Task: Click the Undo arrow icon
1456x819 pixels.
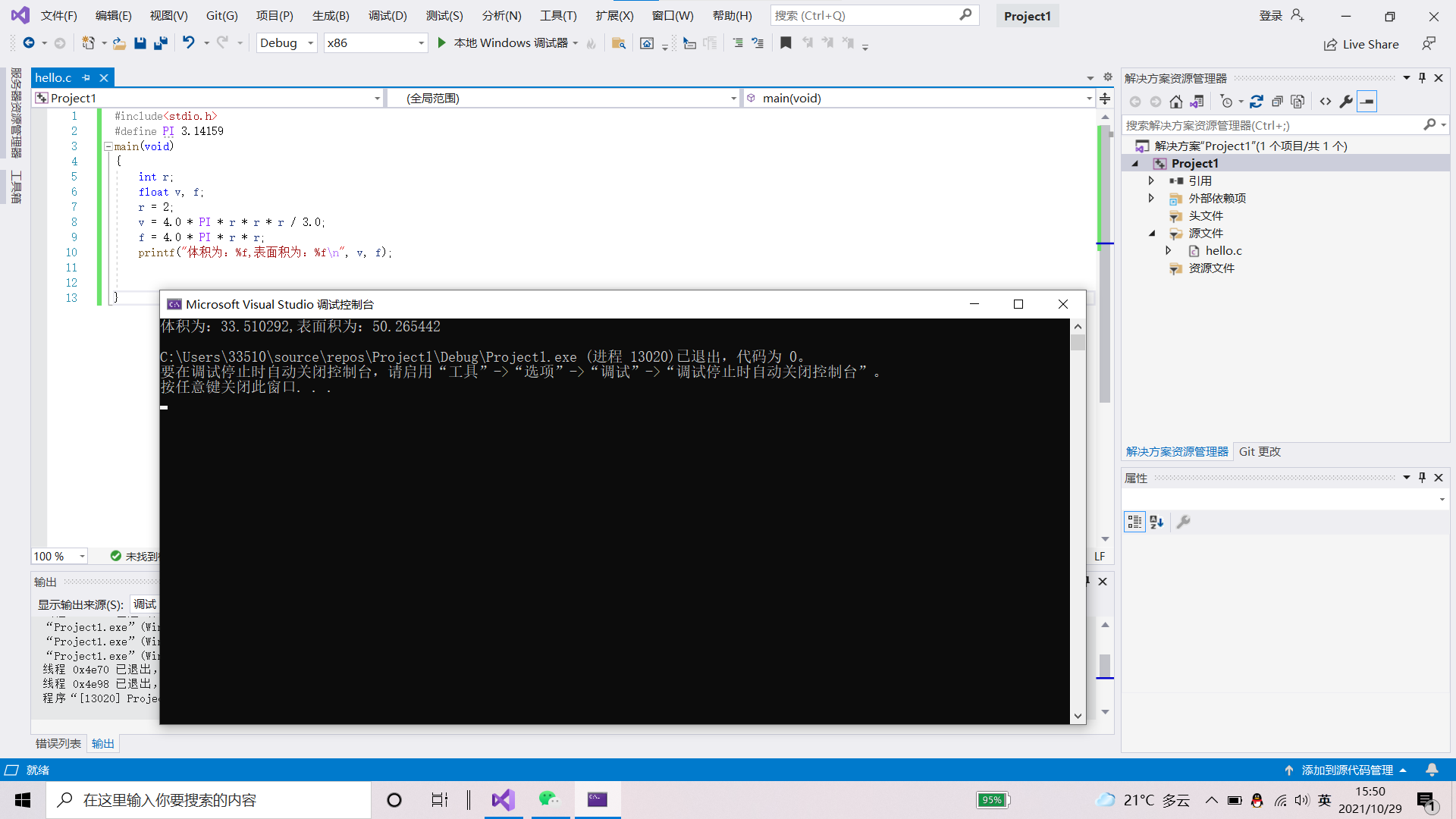Action: (188, 43)
